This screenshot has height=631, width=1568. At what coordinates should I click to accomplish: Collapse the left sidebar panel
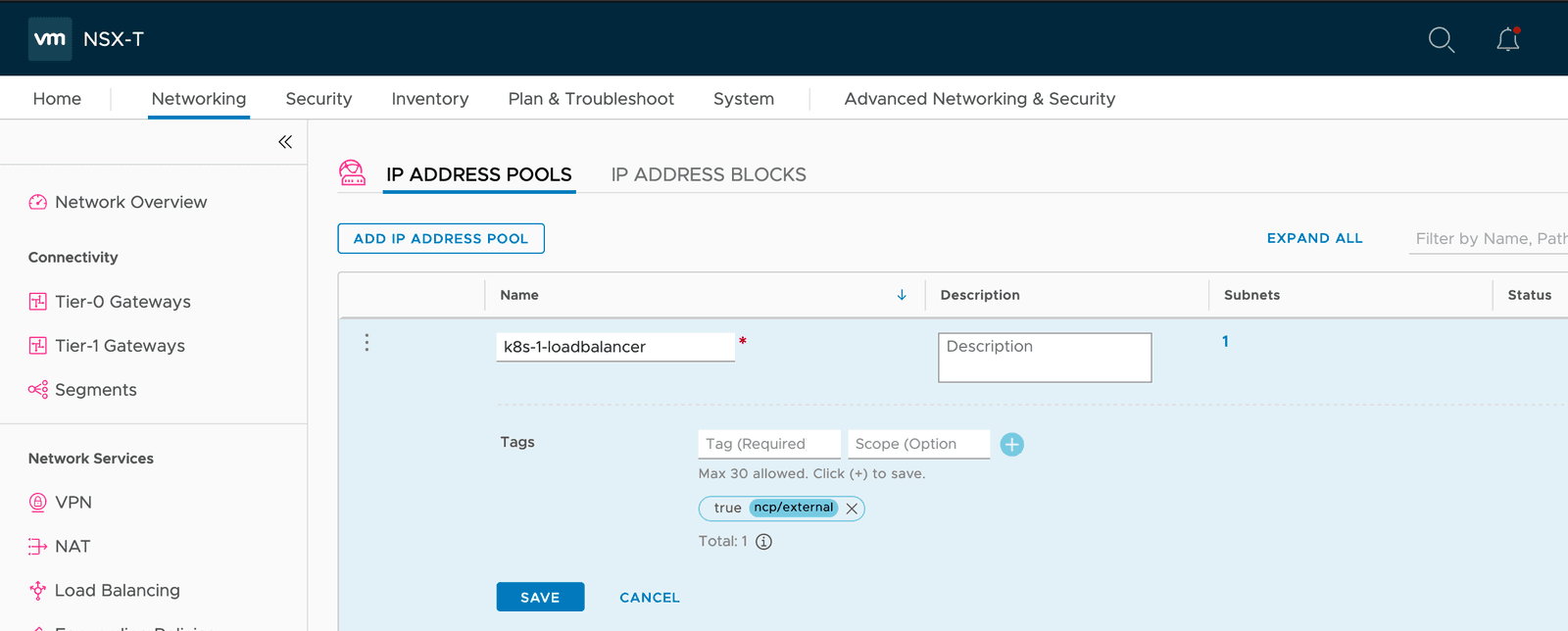click(285, 142)
